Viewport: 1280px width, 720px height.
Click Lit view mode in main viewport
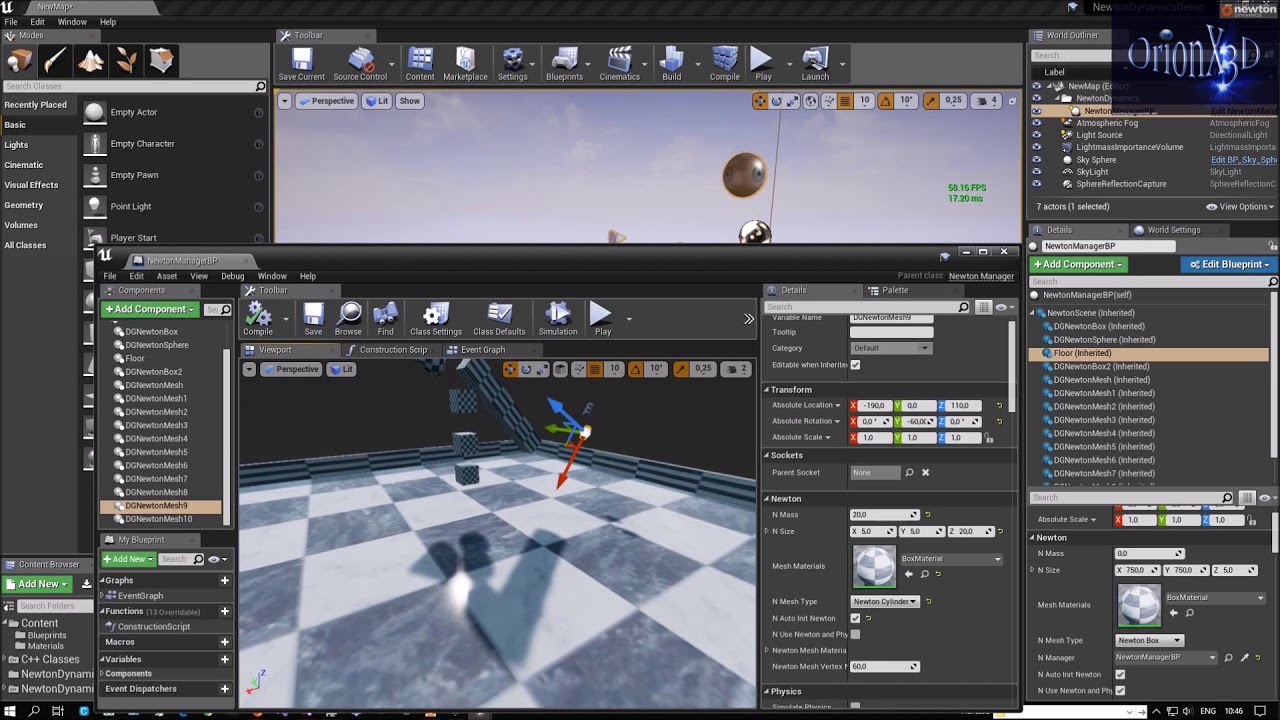click(x=377, y=101)
